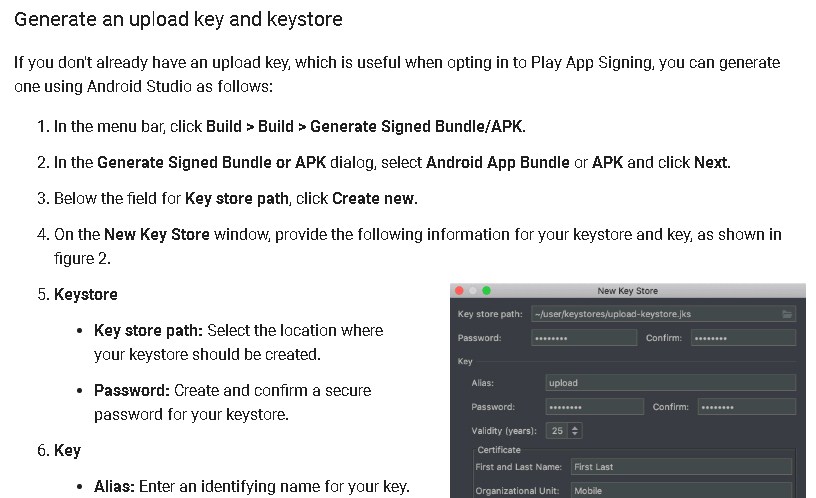Click the Key section label in the dialog
This screenshot has height=498, width=816.
tap(465, 361)
